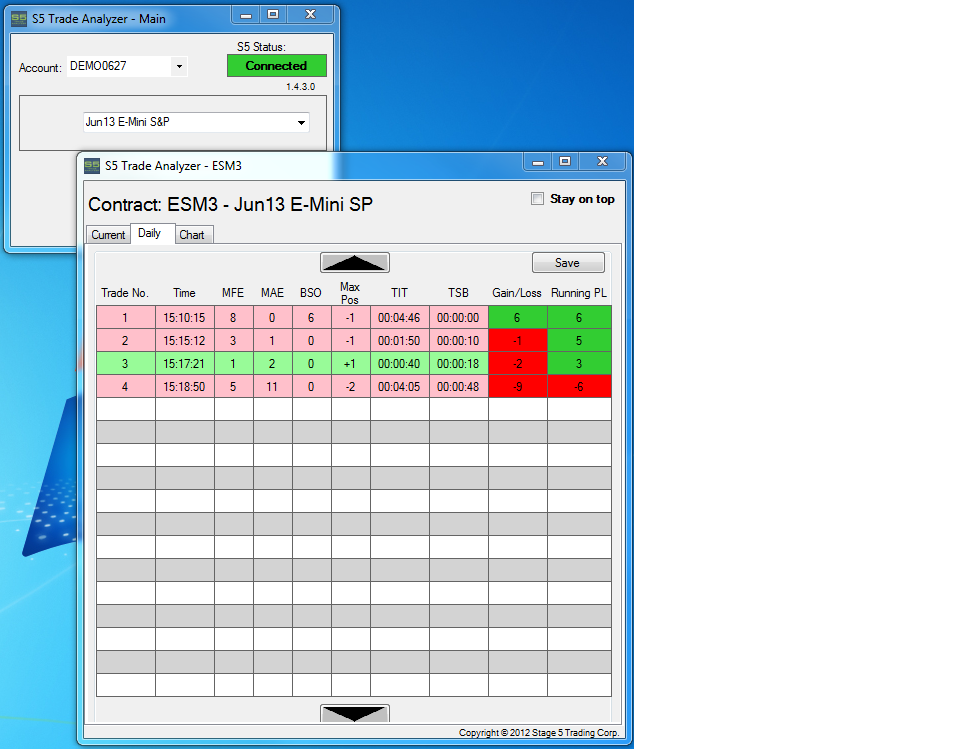Click the contract heading ESM3 - Jun13 E-Mini SP
This screenshot has height=749, width=960.
(x=230, y=204)
